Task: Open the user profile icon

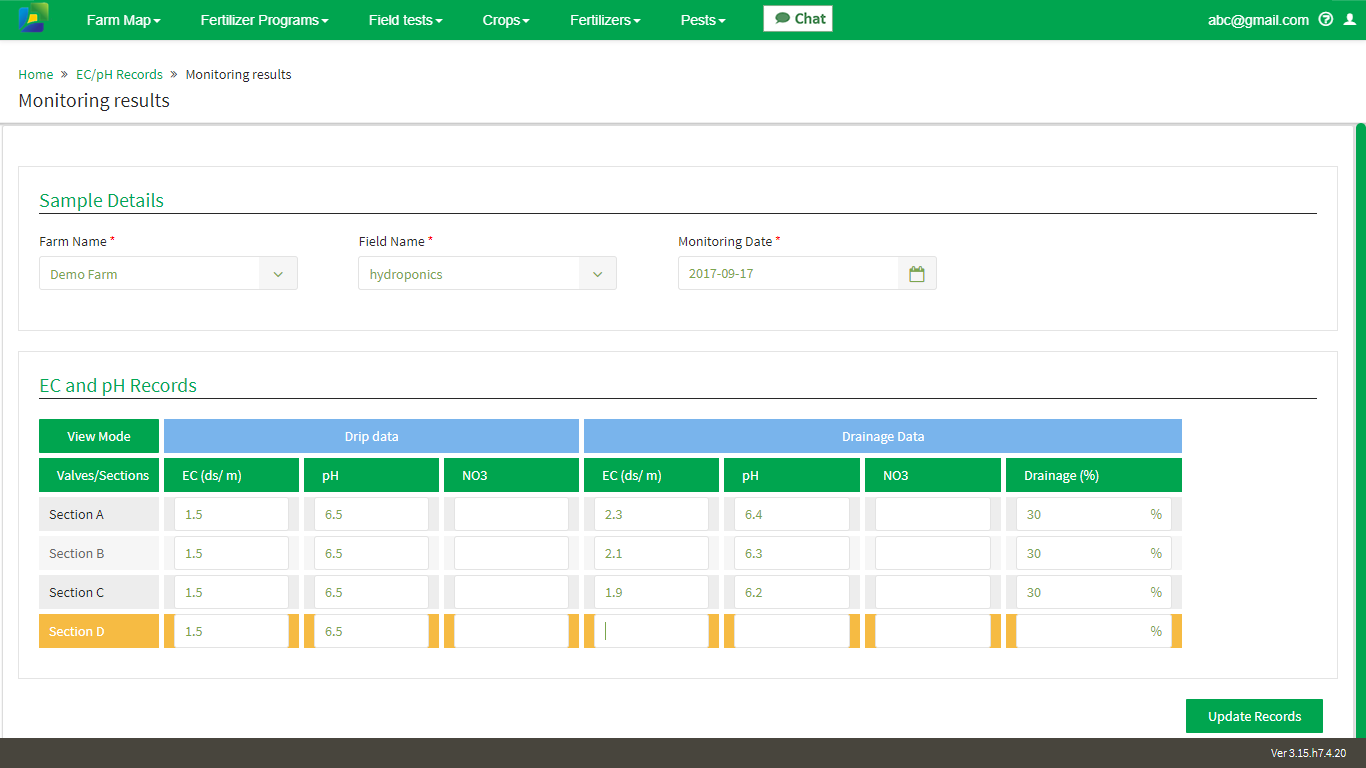Action: [1350, 19]
